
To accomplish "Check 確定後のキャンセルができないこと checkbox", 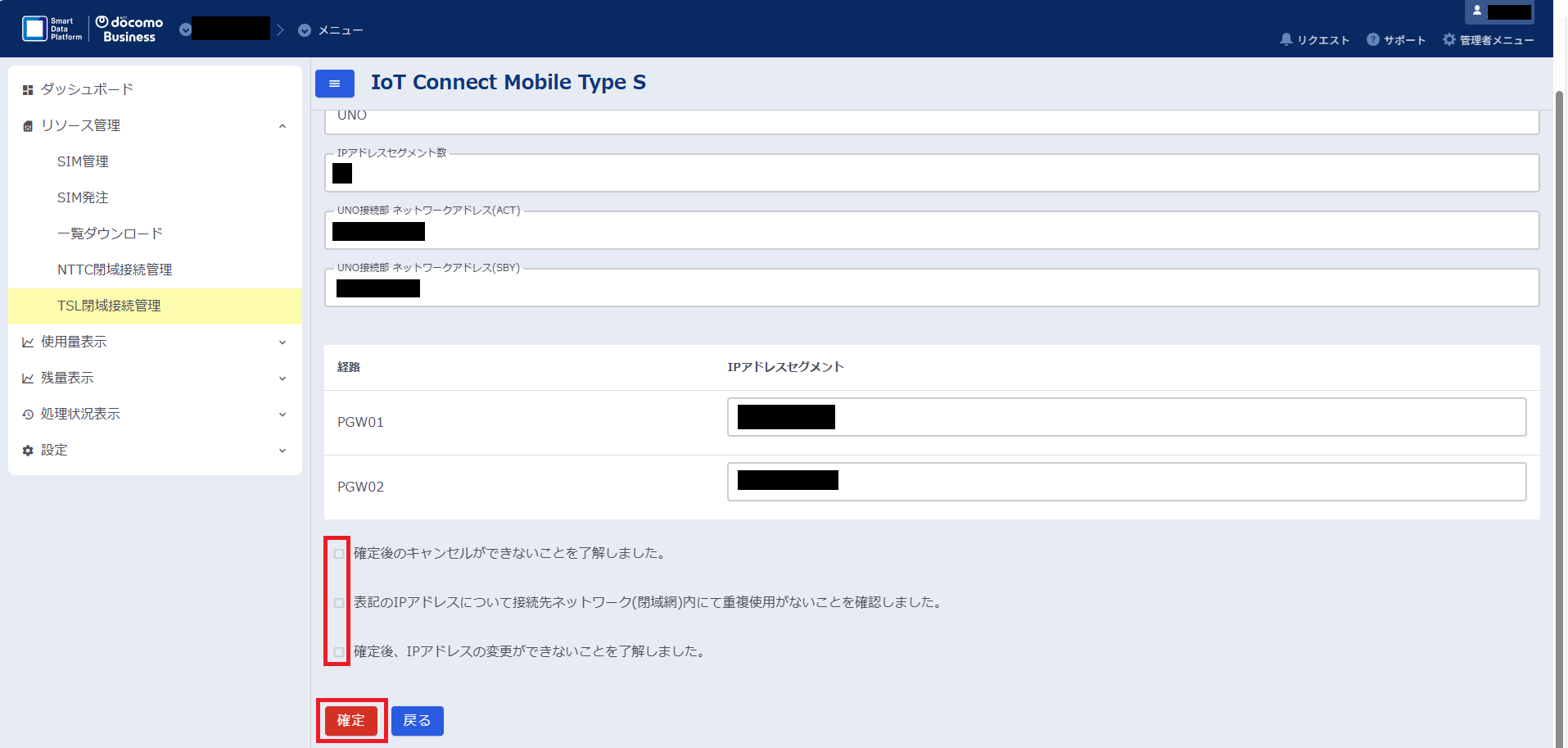I will tap(339, 554).
